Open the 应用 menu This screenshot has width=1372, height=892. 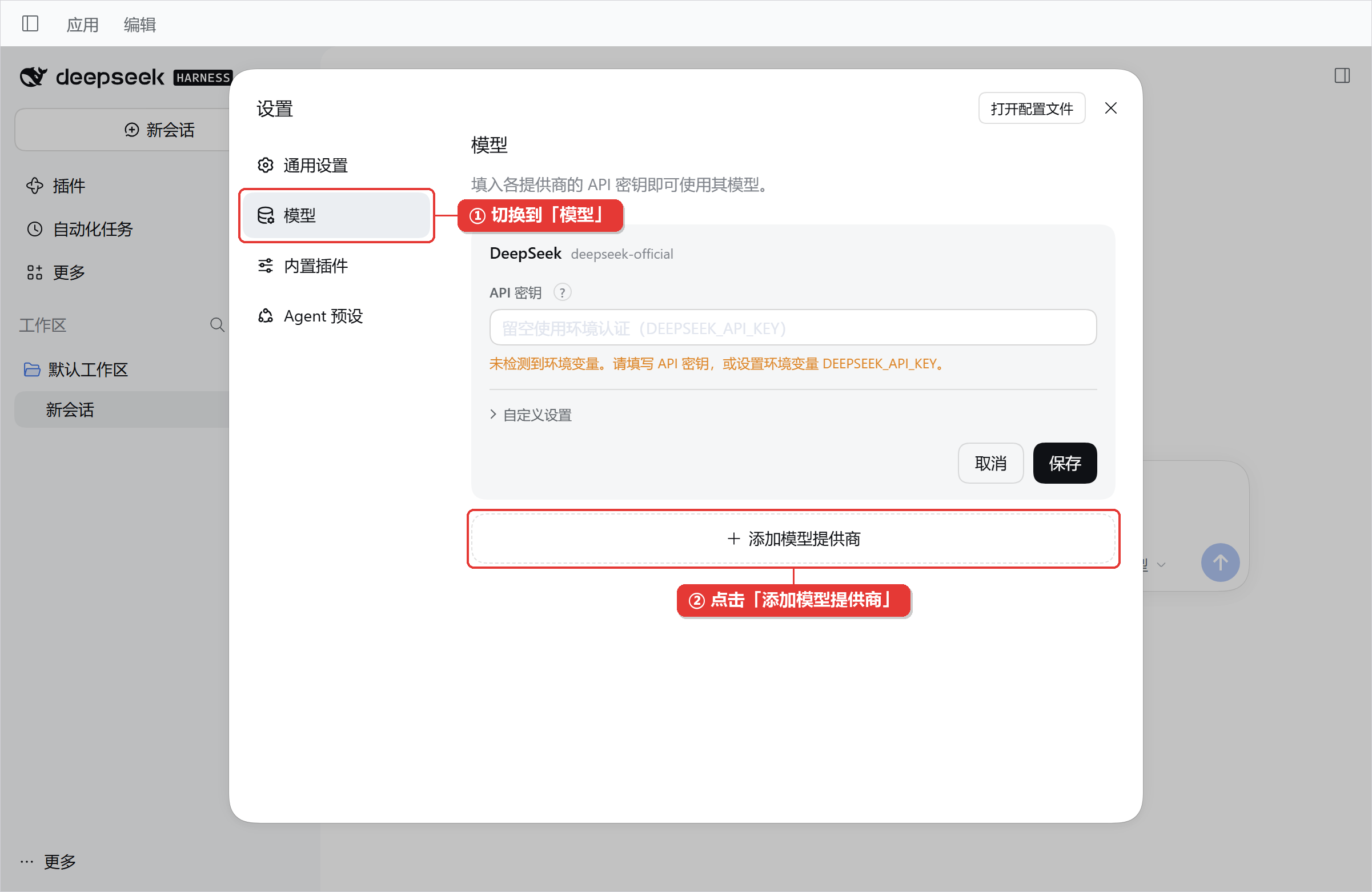tap(82, 25)
